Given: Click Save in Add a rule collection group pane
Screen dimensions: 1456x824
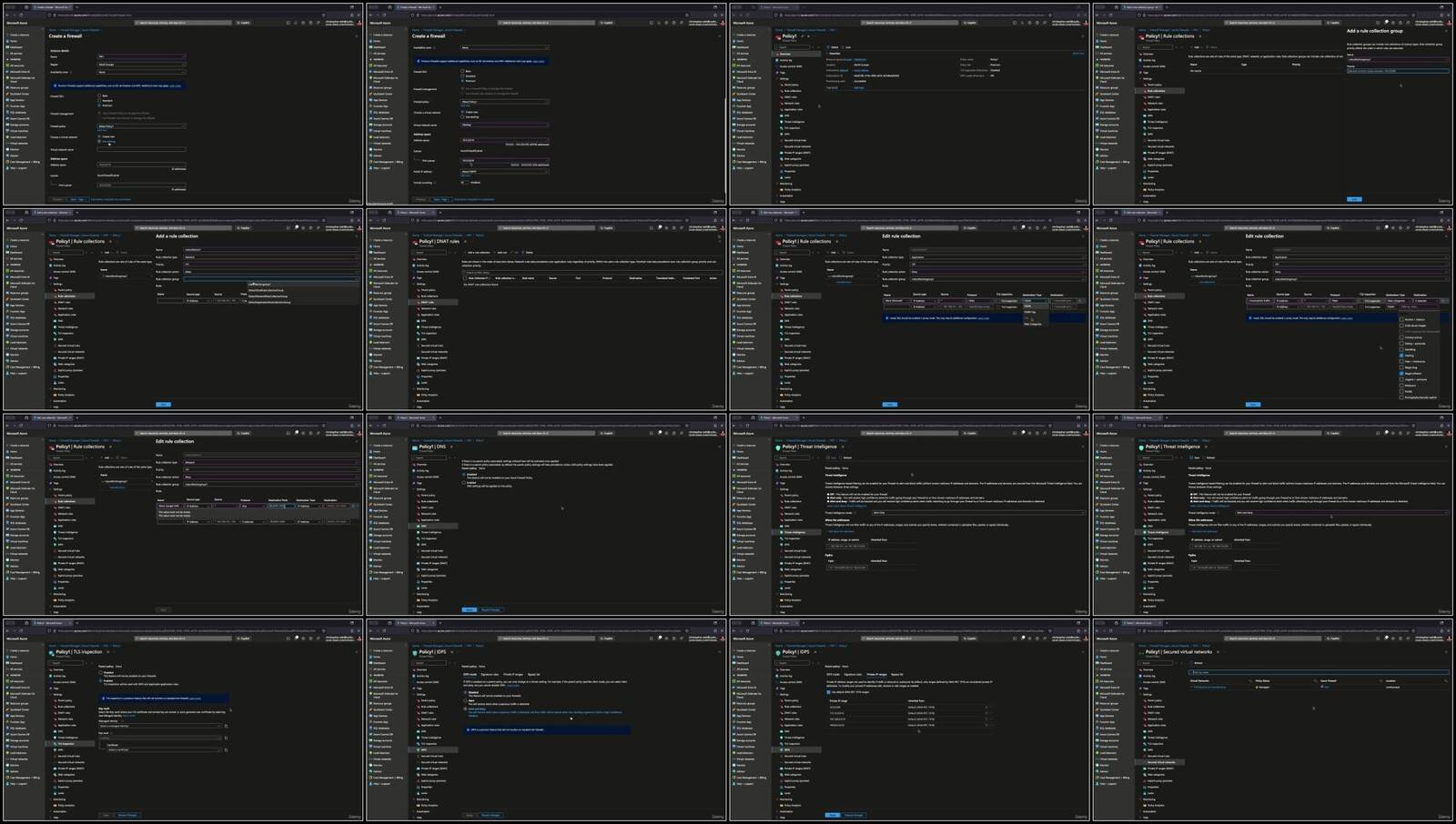Looking at the screenshot, I should pos(1354,199).
